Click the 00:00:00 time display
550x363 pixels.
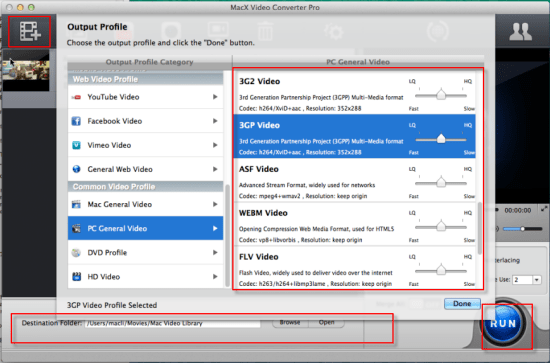518,210
